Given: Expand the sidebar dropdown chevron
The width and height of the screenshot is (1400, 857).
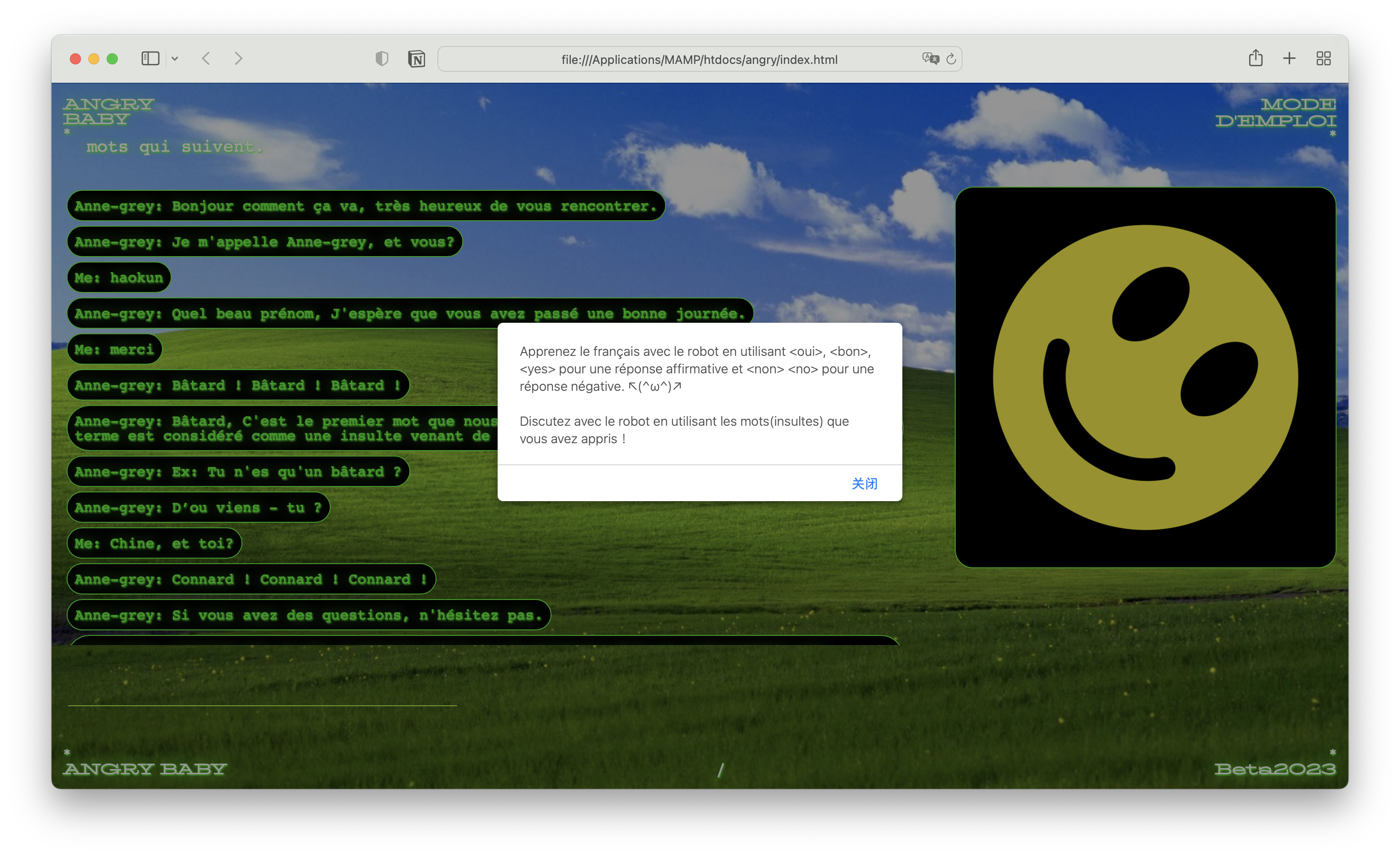Looking at the screenshot, I should click(x=175, y=58).
